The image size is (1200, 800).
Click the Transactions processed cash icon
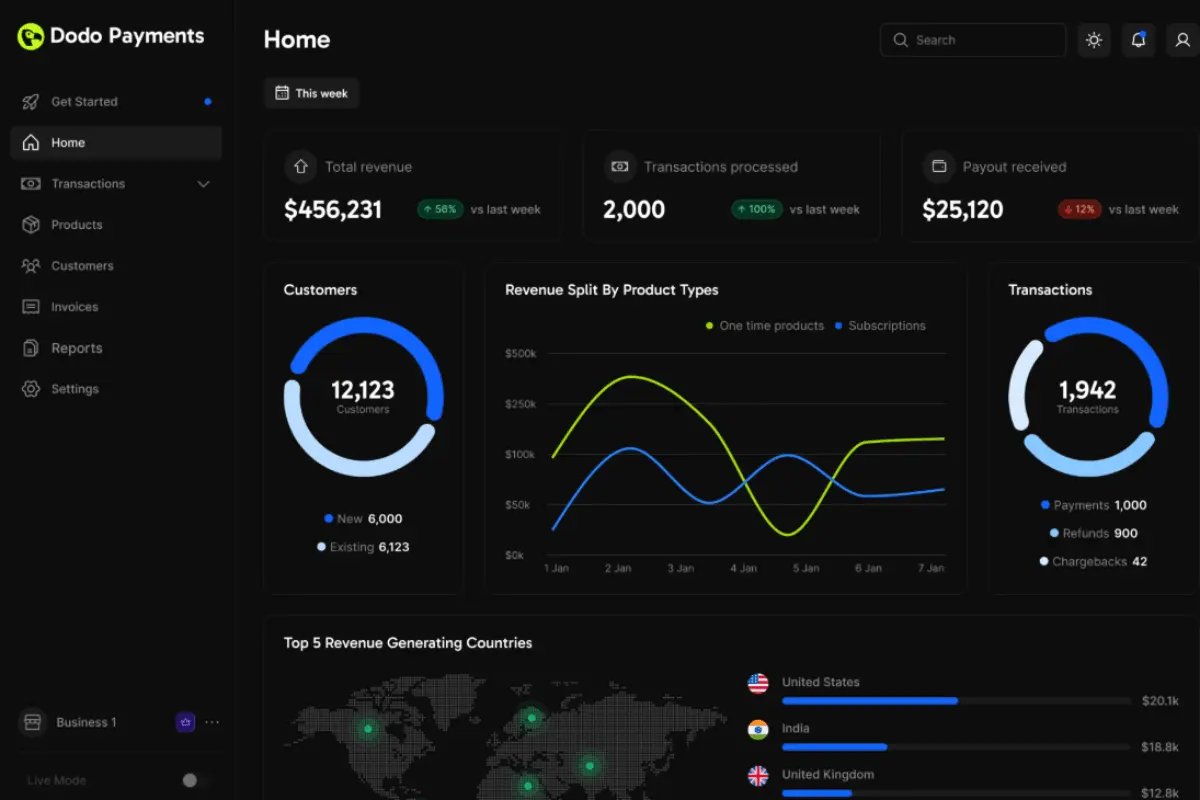click(x=619, y=167)
